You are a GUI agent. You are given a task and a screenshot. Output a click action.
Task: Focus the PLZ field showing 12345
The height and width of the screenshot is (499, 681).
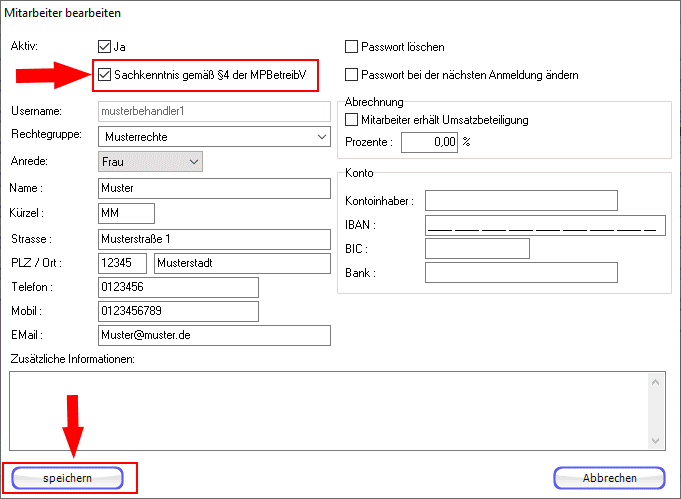pos(122,263)
